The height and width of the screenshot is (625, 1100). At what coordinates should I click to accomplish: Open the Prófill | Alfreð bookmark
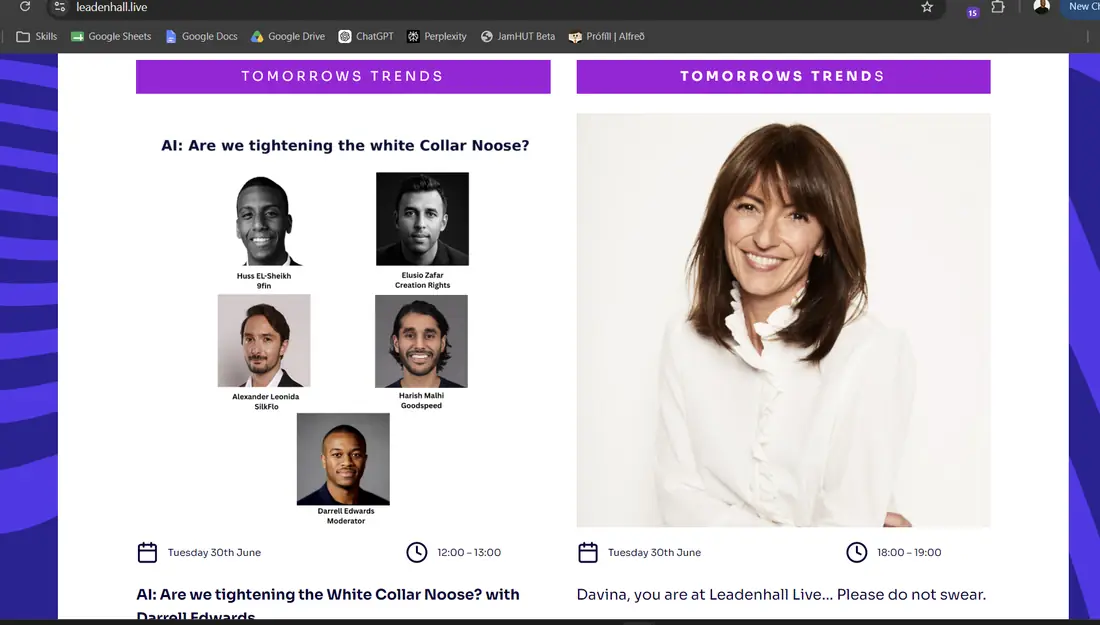click(x=607, y=36)
